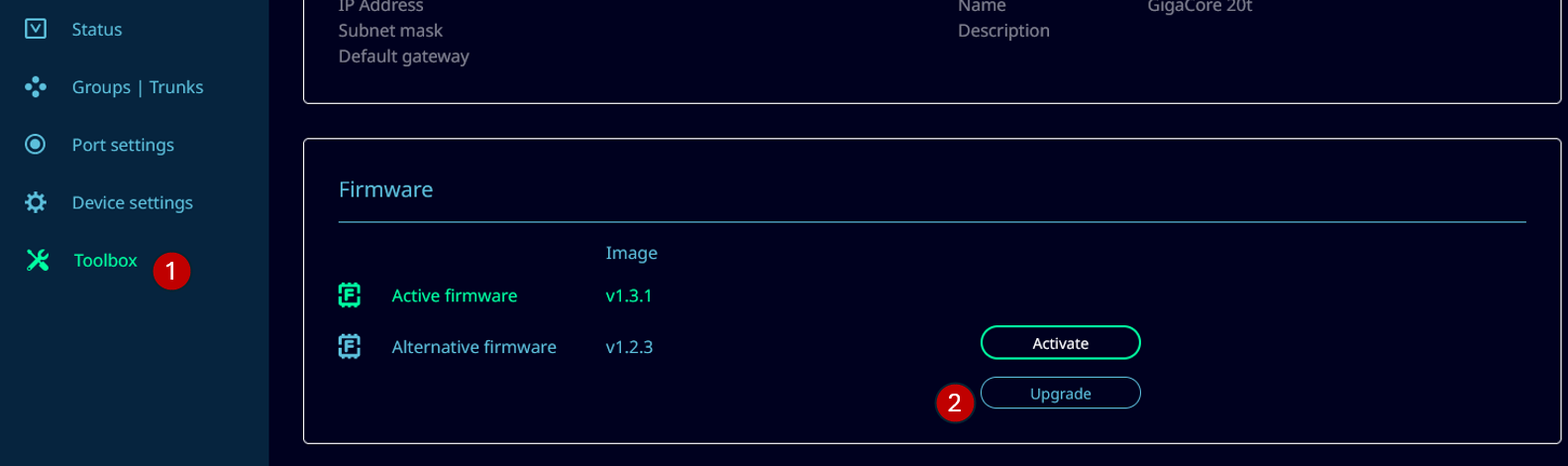Image resolution: width=1568 pixels, height=466 pixels.
Task: Activate the alternative firmware
Action: 1060,343
